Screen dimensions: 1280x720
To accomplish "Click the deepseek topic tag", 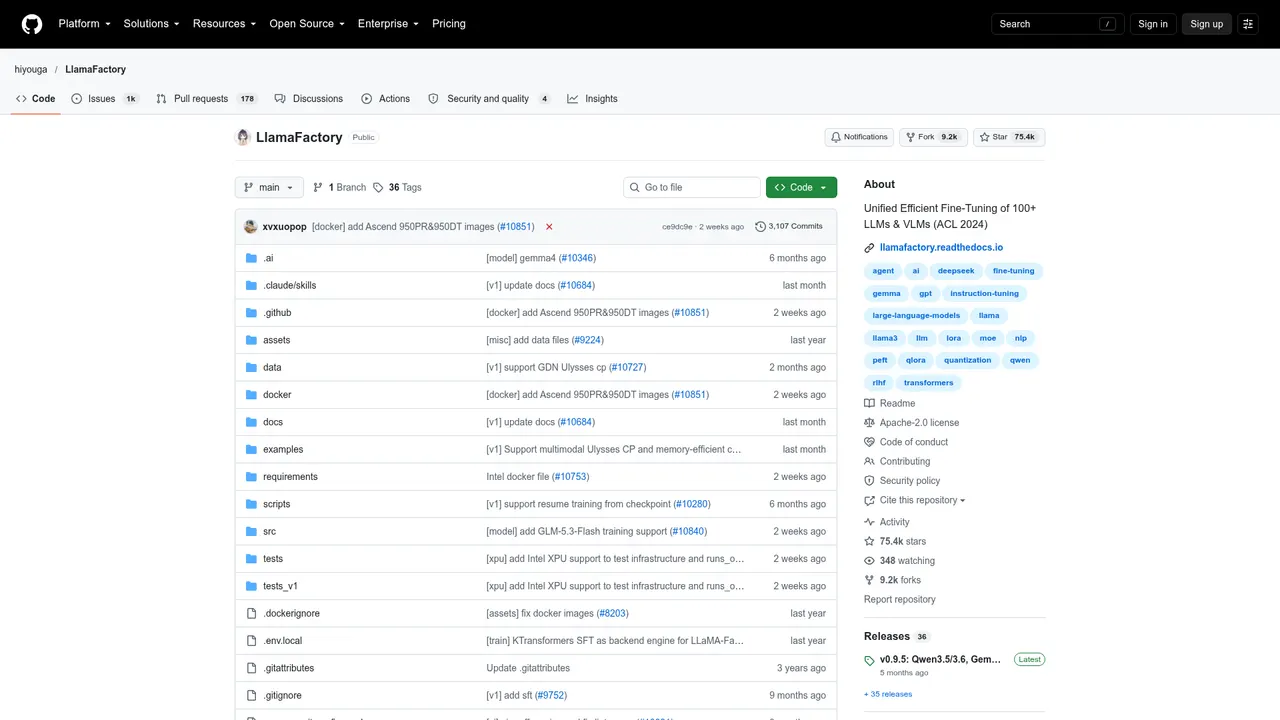I will pos(956,271).
